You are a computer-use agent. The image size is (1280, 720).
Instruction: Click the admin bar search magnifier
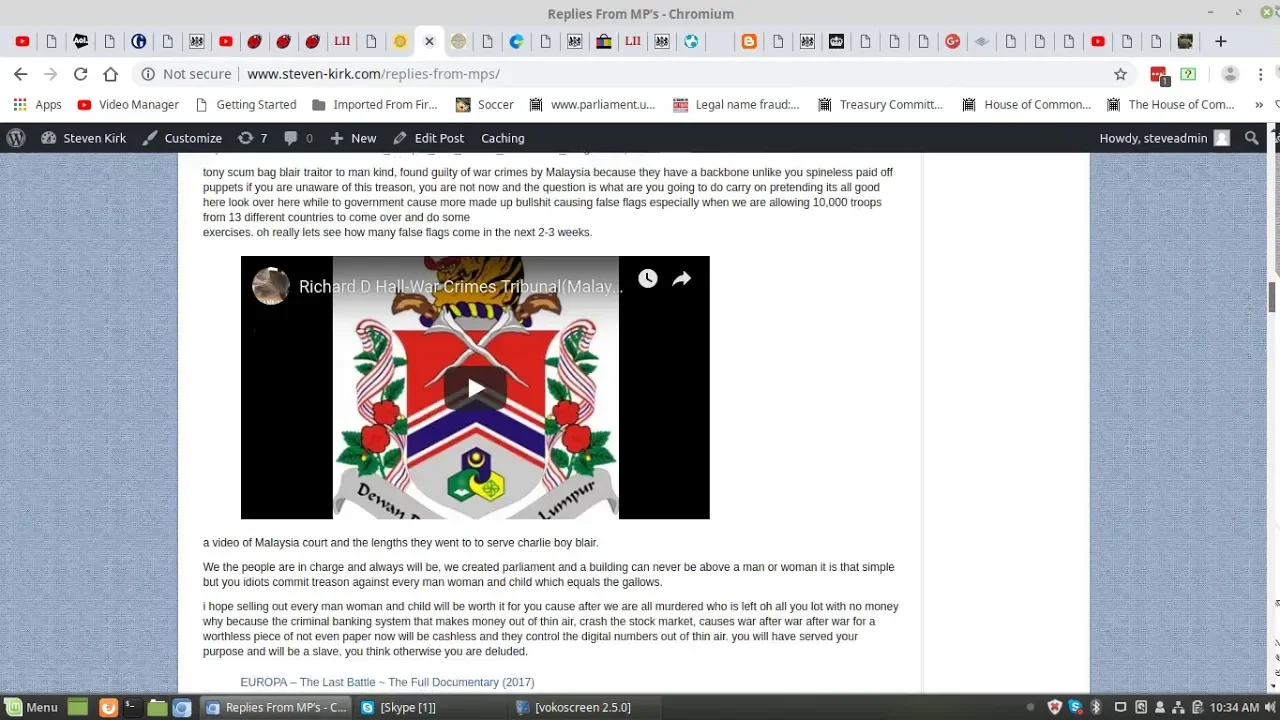click(1252, 138)
